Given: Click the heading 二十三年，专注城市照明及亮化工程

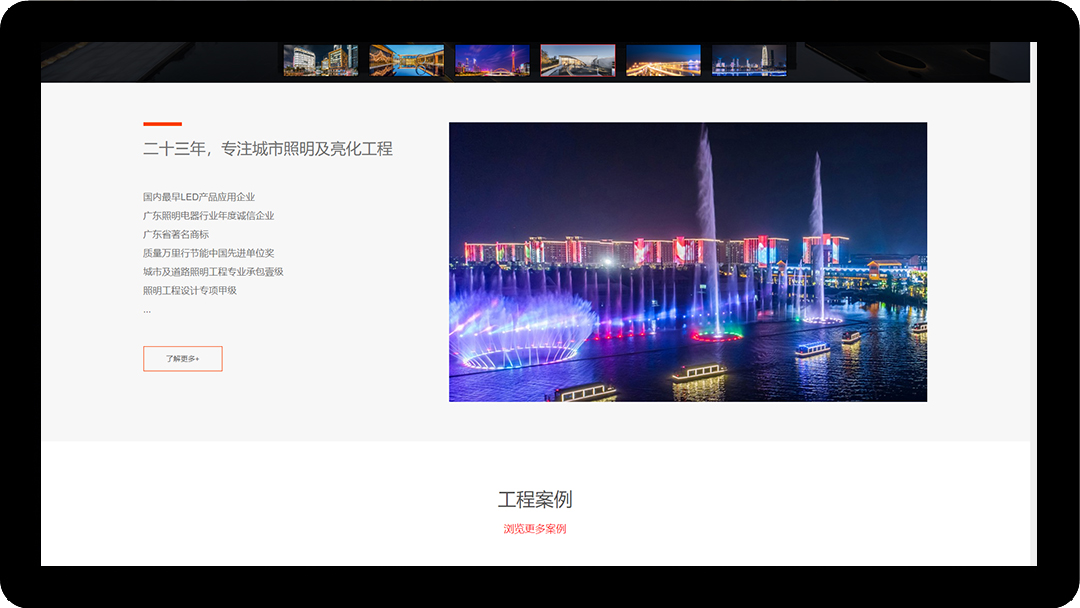Looking at the screenshot, I should [268, 149].
